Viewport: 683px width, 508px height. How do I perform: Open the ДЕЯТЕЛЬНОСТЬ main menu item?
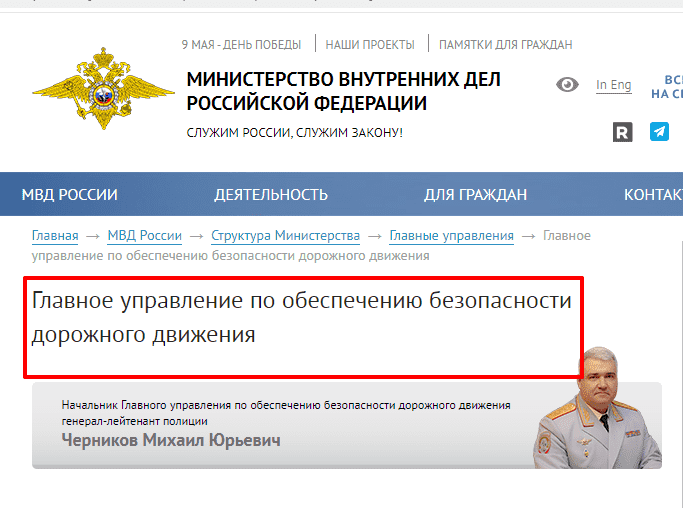271,194
